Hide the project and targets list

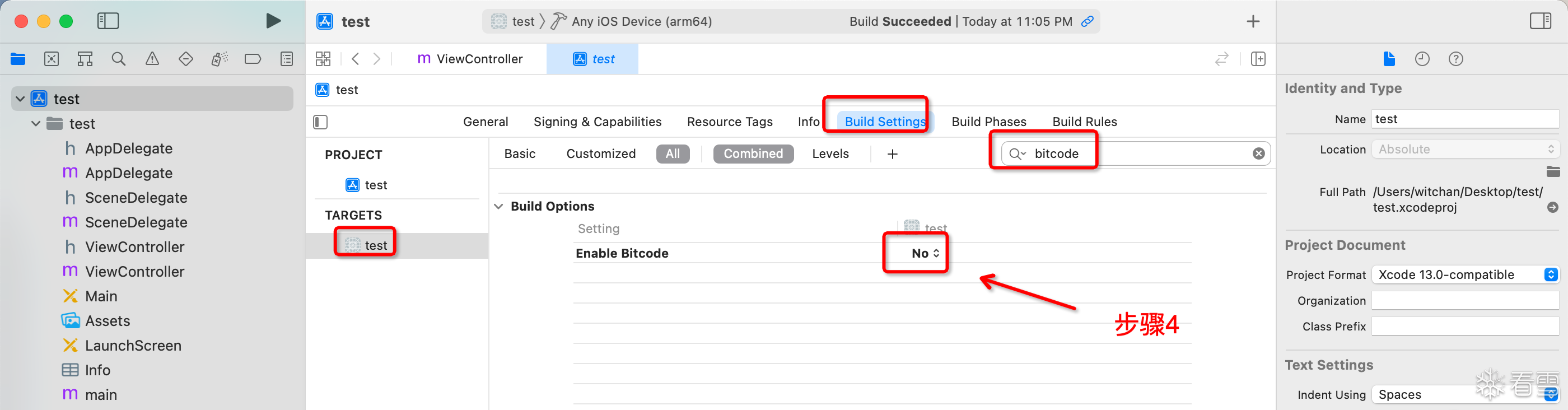[x=320, y=122]
